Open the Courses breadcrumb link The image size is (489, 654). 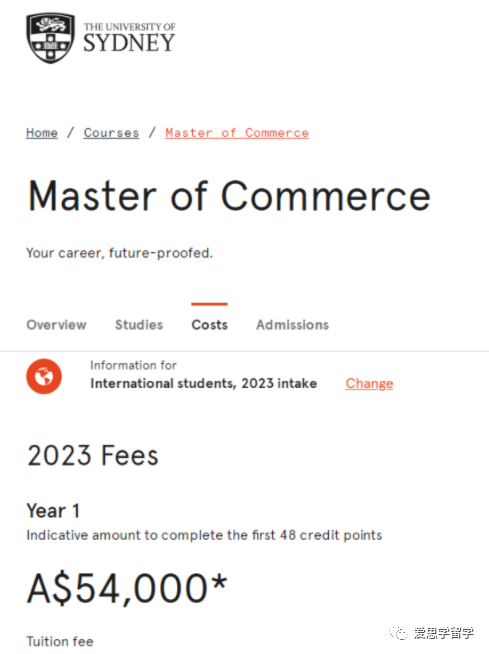pyautogui.click(x=111, y=133)
